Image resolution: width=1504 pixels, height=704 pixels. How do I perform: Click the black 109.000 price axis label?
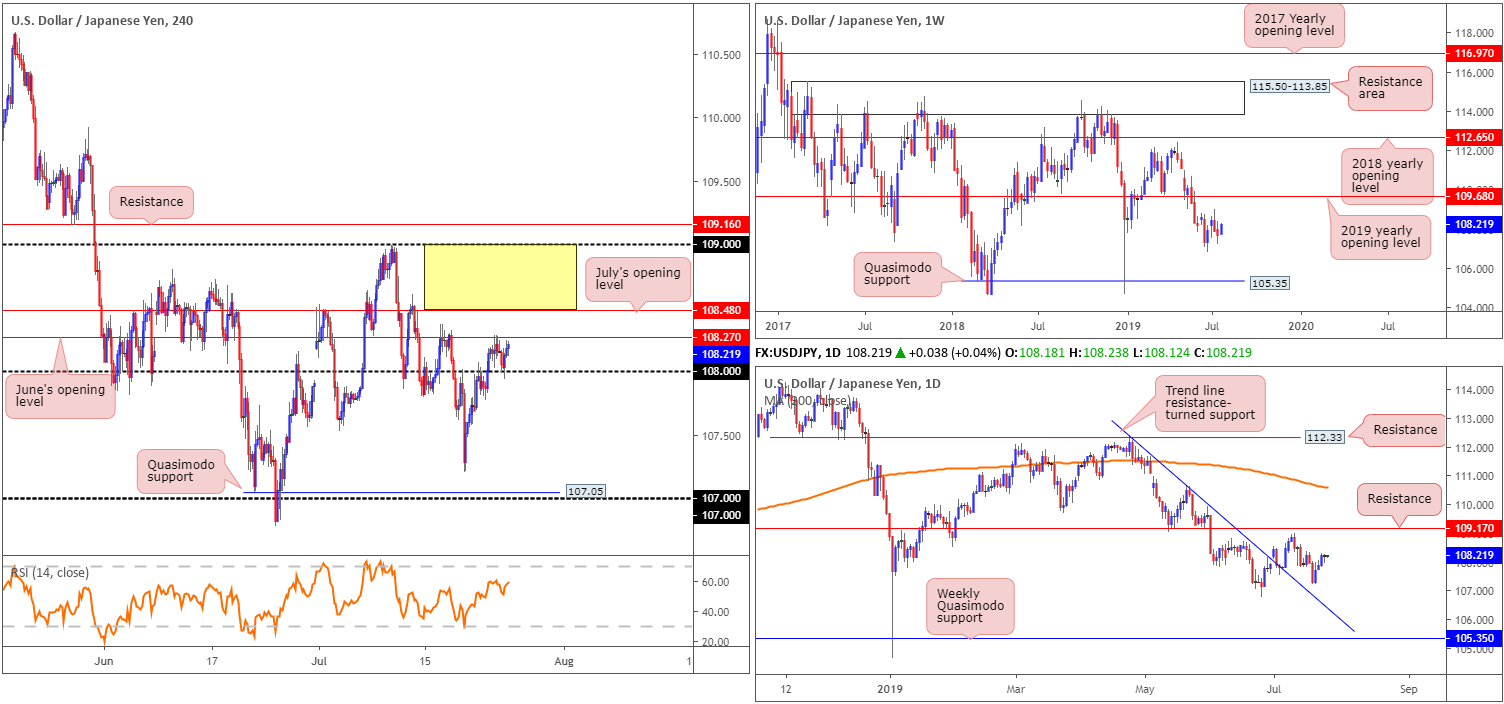point(720,244)
